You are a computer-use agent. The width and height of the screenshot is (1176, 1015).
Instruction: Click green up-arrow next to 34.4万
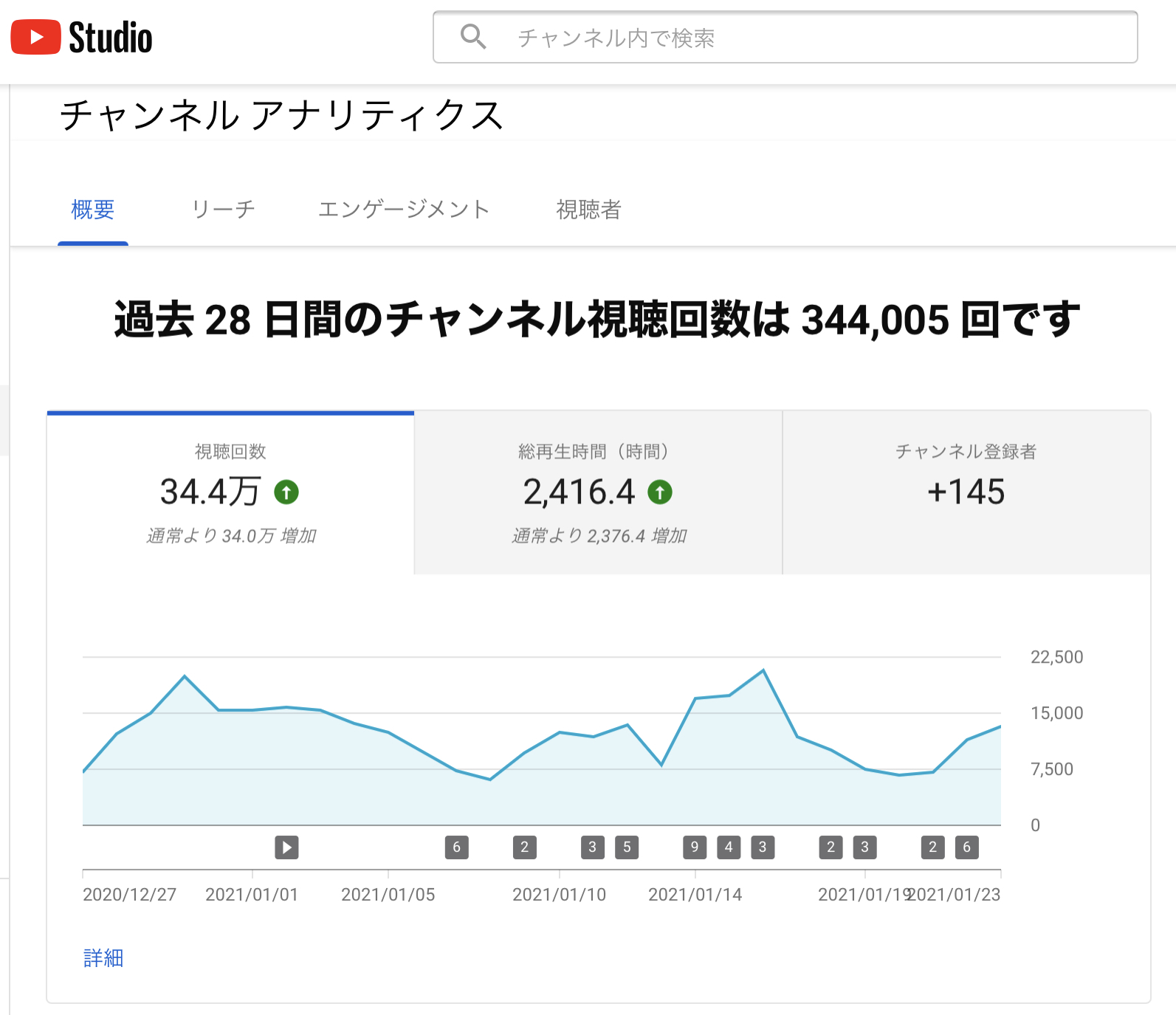pos(286,492)
